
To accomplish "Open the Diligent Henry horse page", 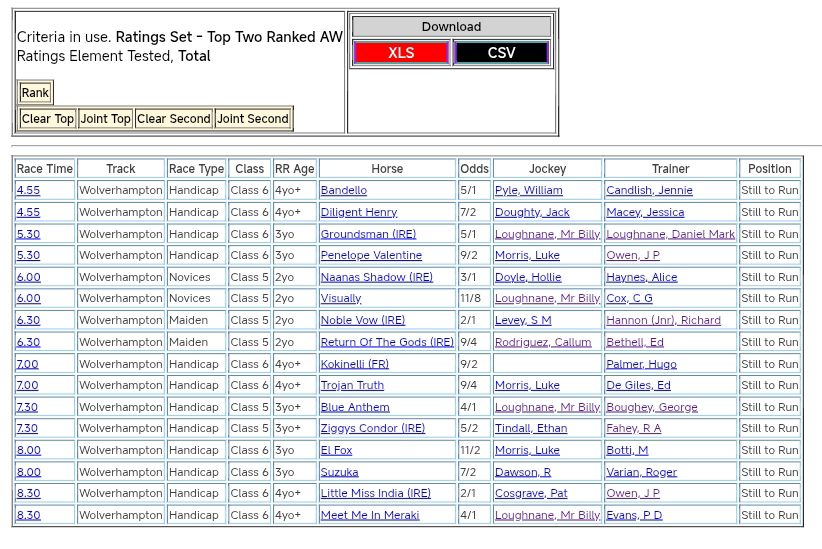I will [358, 212].
